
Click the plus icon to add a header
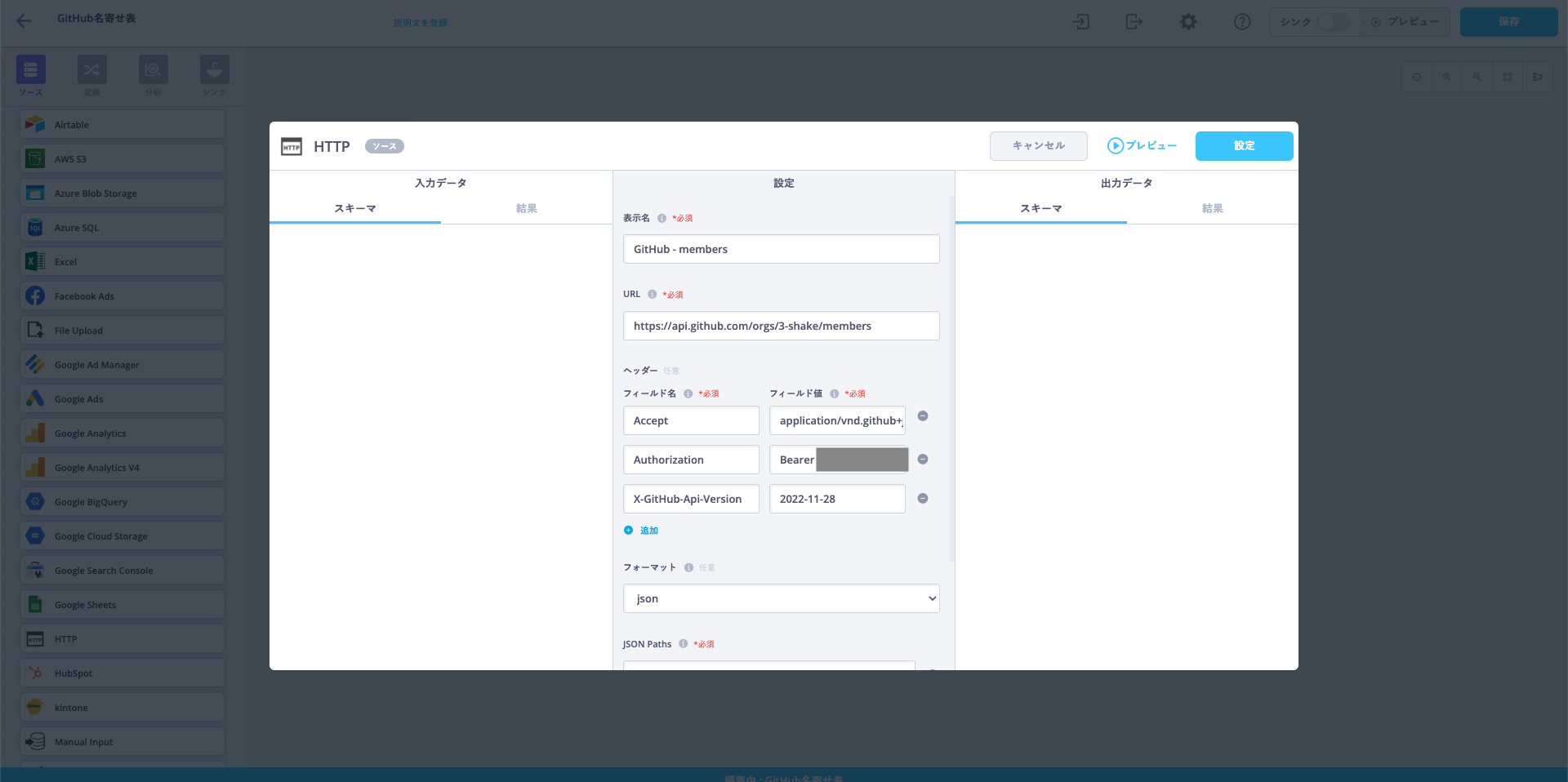(628, 531)
